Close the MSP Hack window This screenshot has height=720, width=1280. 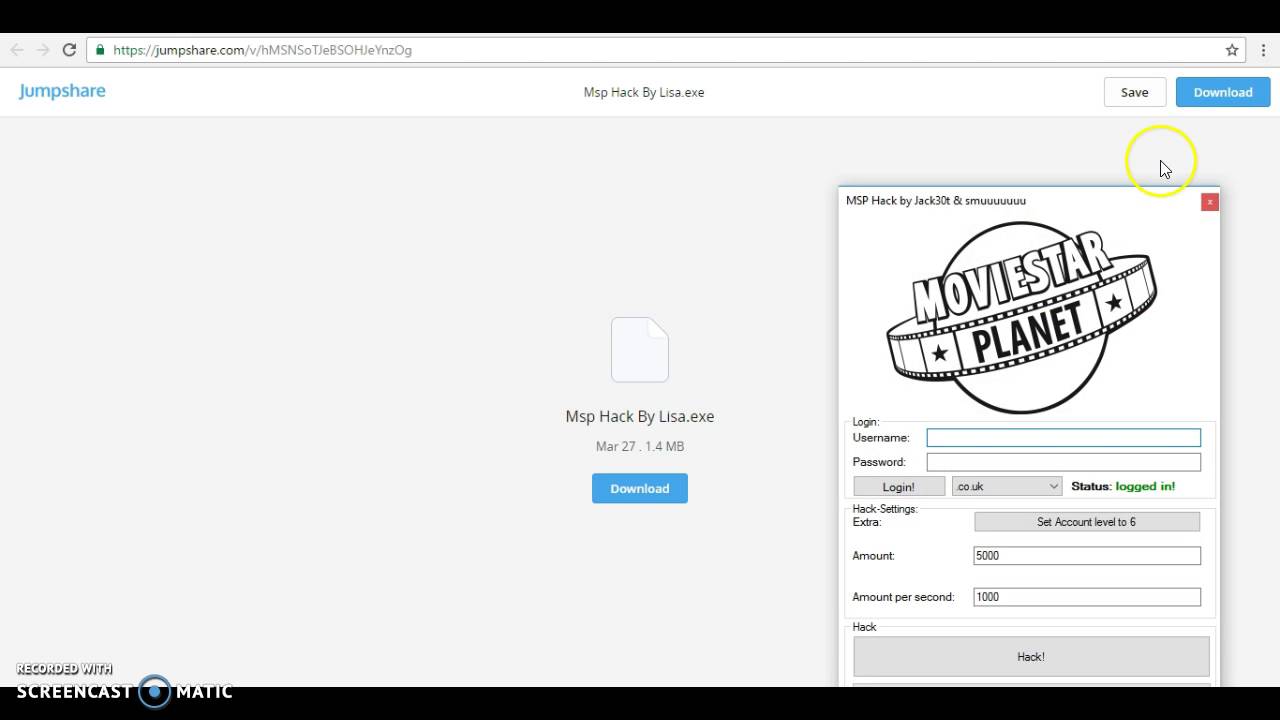[1210, 202]
